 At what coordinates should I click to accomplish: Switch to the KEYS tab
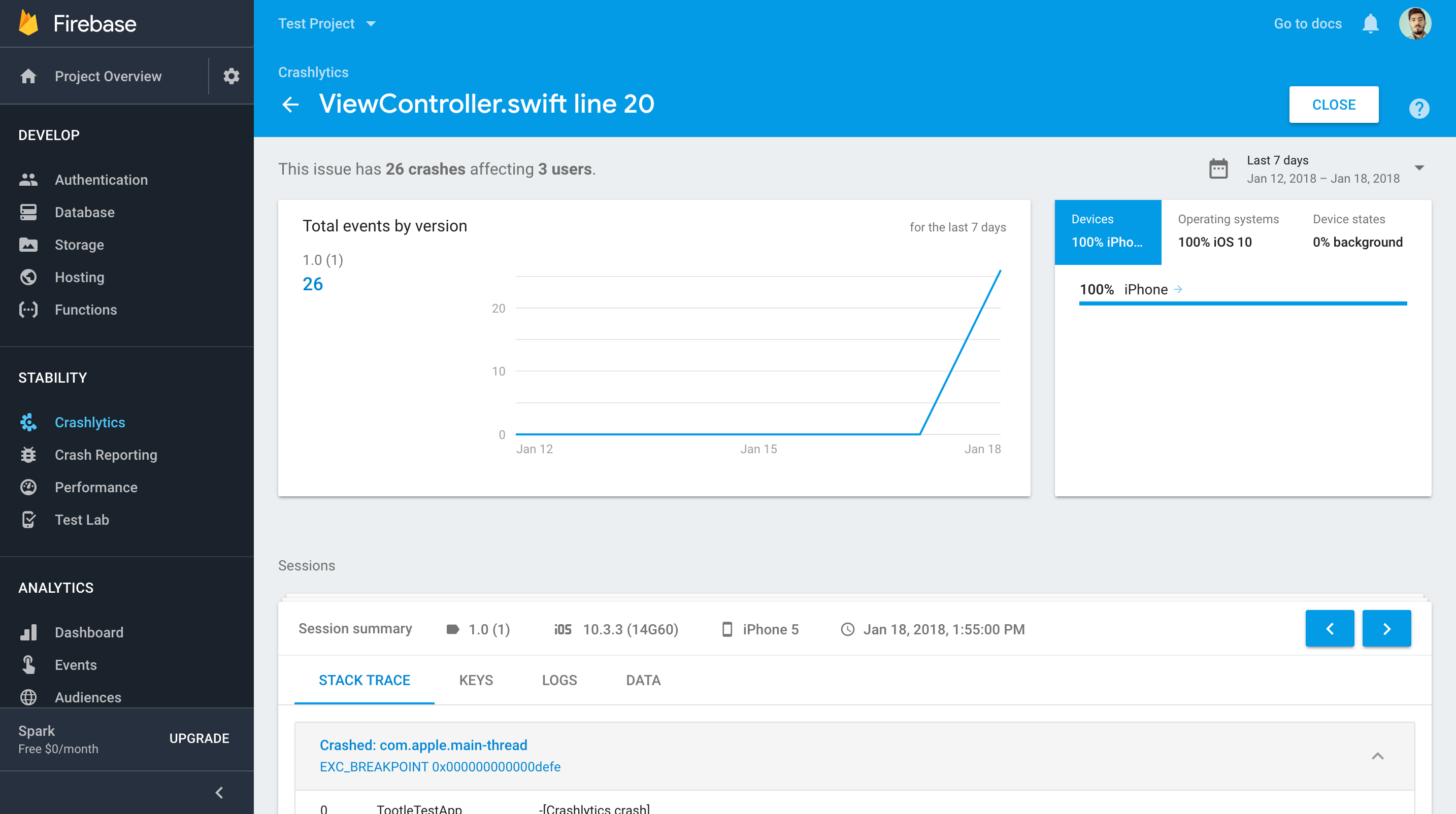click(476, 680)
